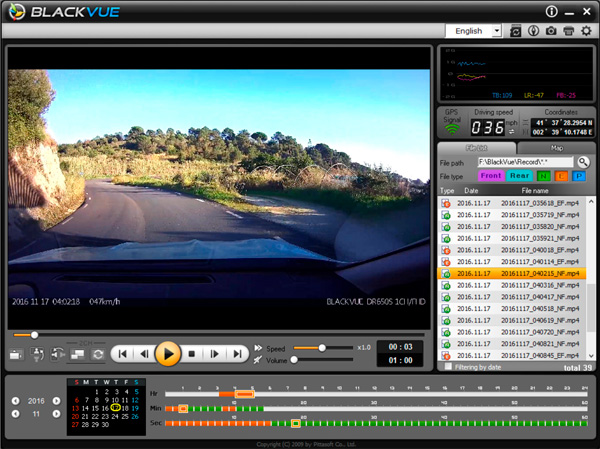Click the snapshot camera icon
This screenshot has height=449, width=600.
click(550, 31)
